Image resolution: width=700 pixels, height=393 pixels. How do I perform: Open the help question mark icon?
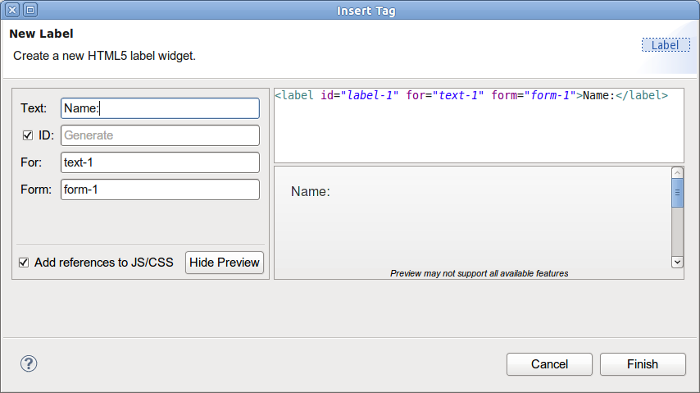(x=29, y=364)
